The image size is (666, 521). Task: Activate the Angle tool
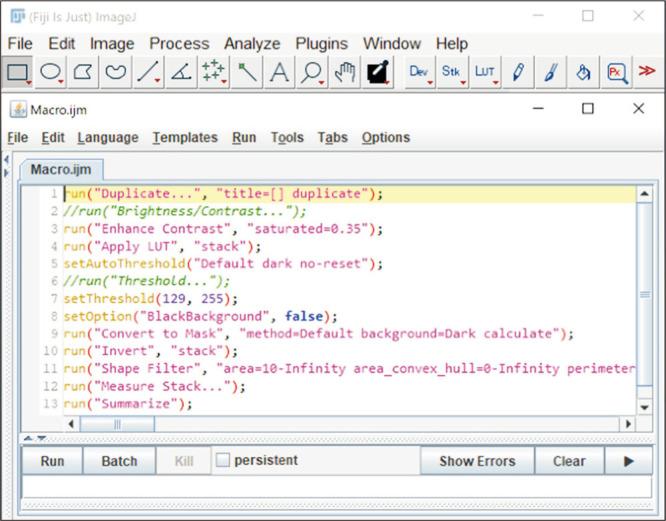(181, 72)
